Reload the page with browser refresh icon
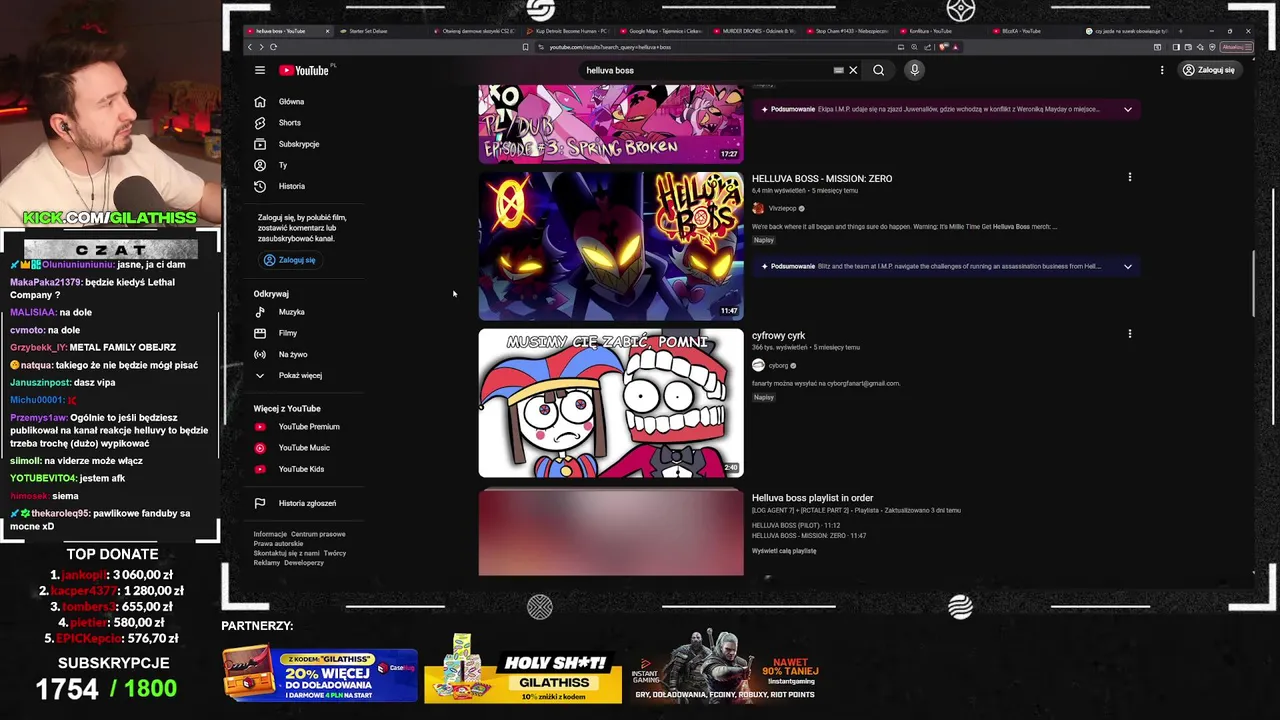This screenshot has width=1280, height=720. click(x=273, y=47)
